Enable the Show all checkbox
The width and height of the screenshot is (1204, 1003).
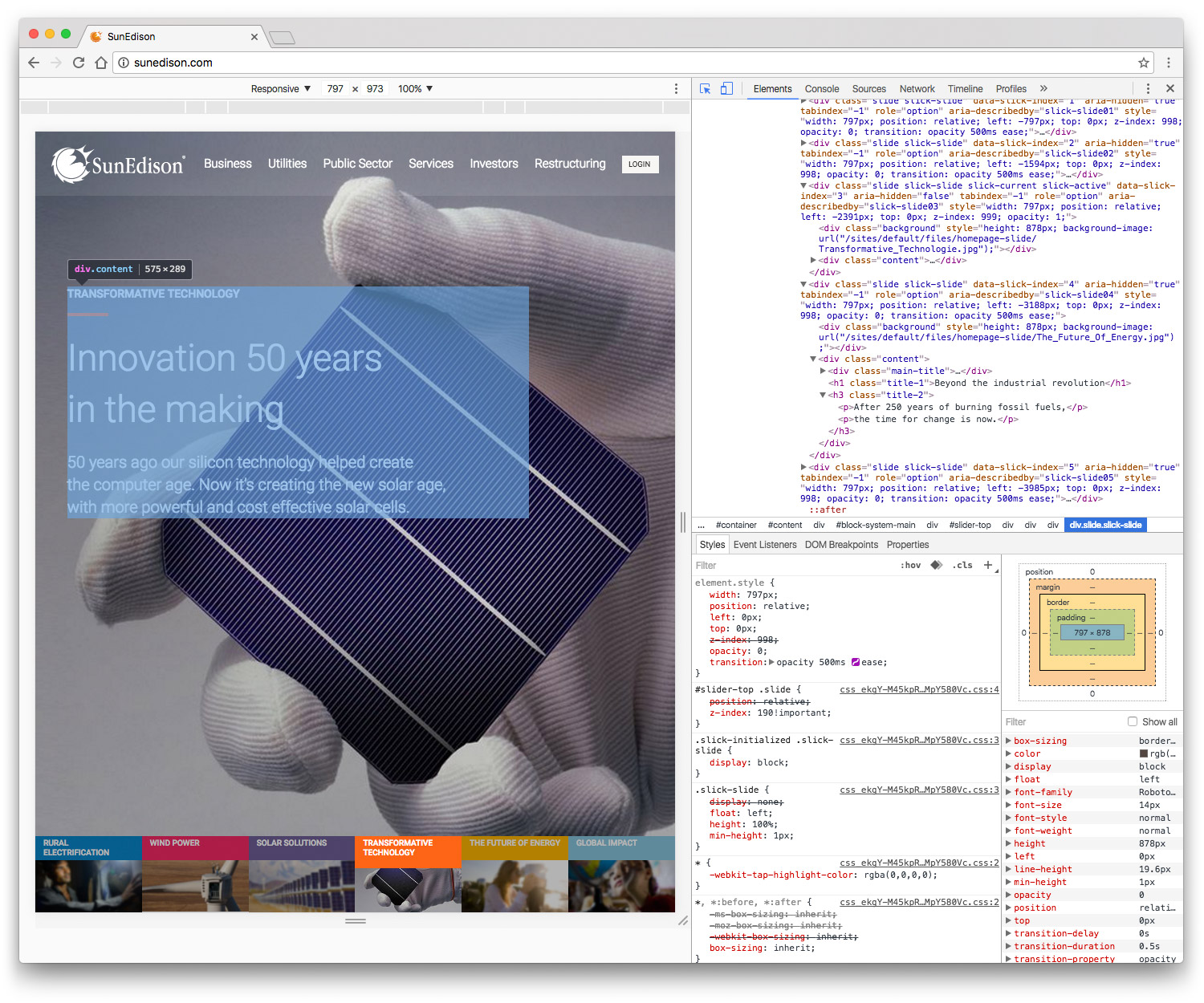pos(1133,721)
